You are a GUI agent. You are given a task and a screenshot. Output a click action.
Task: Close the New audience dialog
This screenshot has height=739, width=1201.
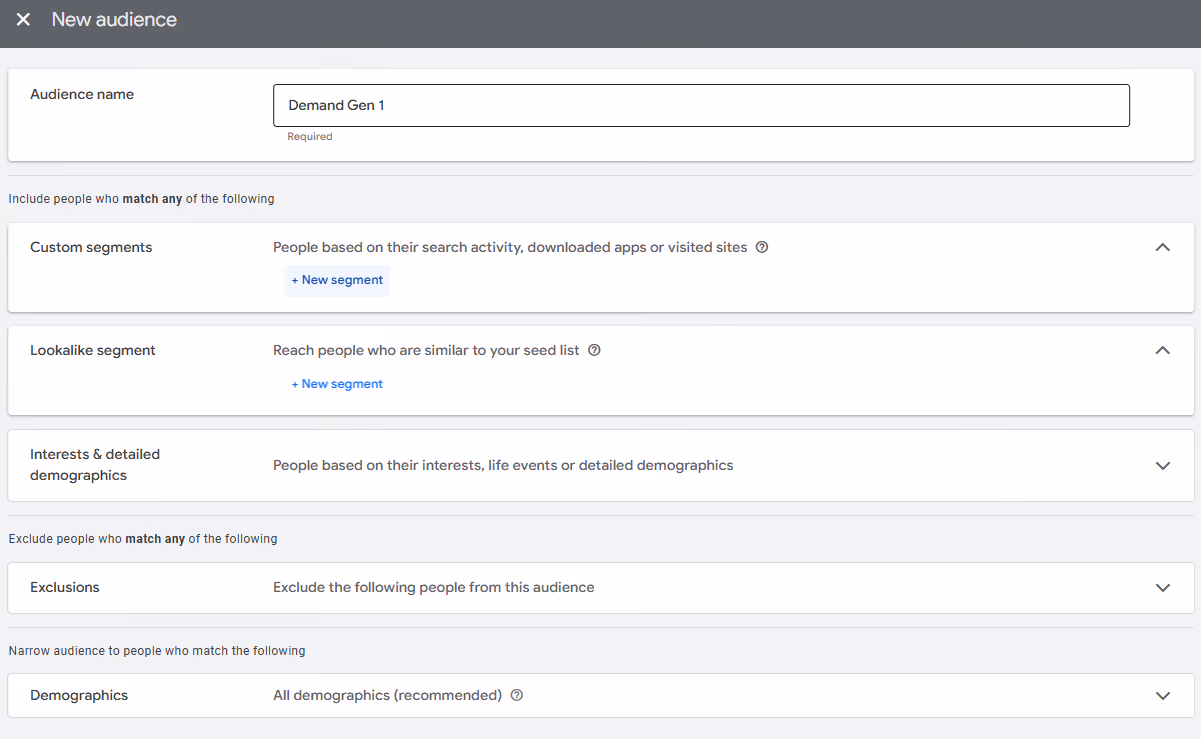pos(23,20)
